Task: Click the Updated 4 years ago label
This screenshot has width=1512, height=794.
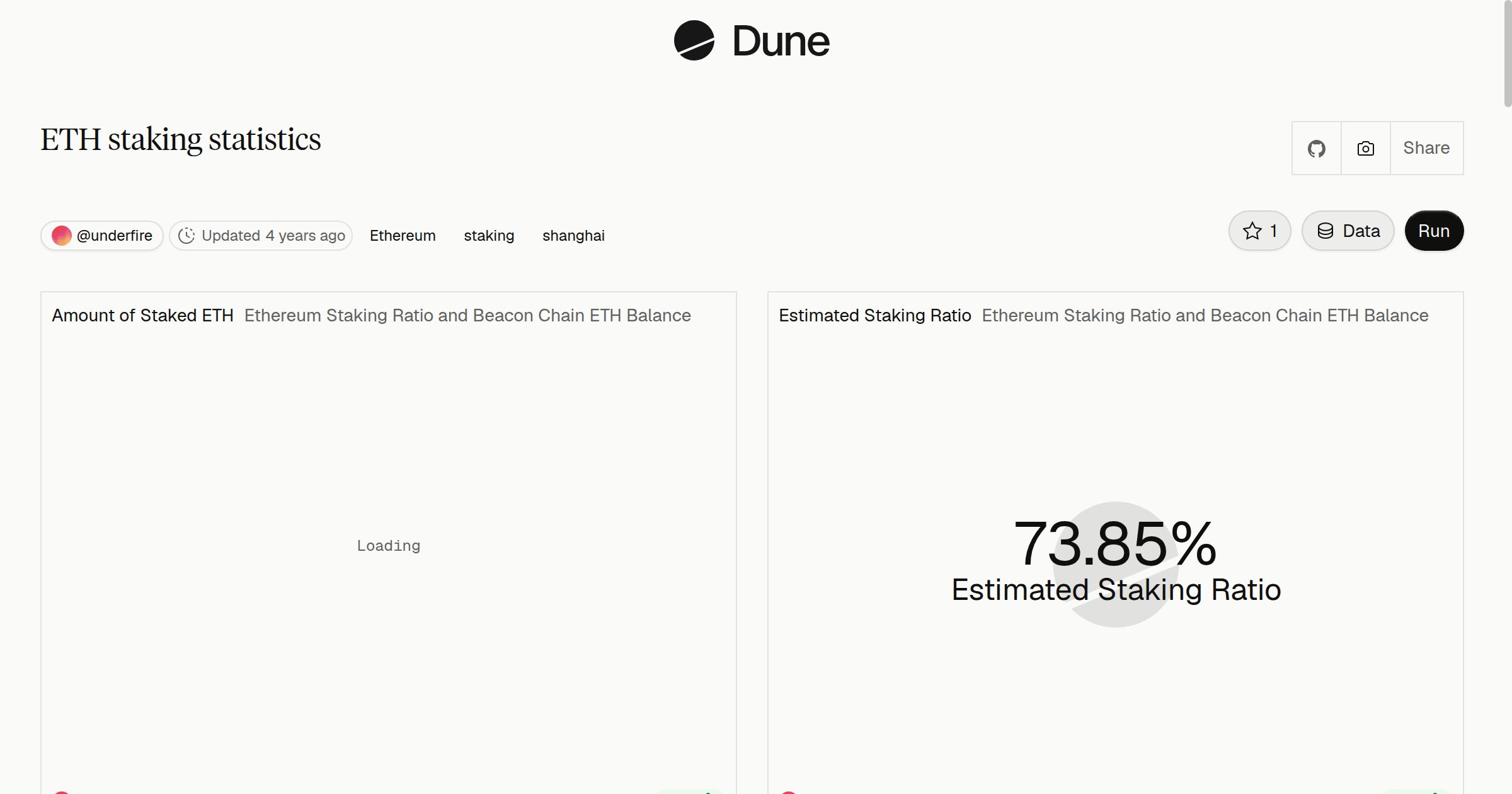Action: pyautogui.click(x=273, y=236)
